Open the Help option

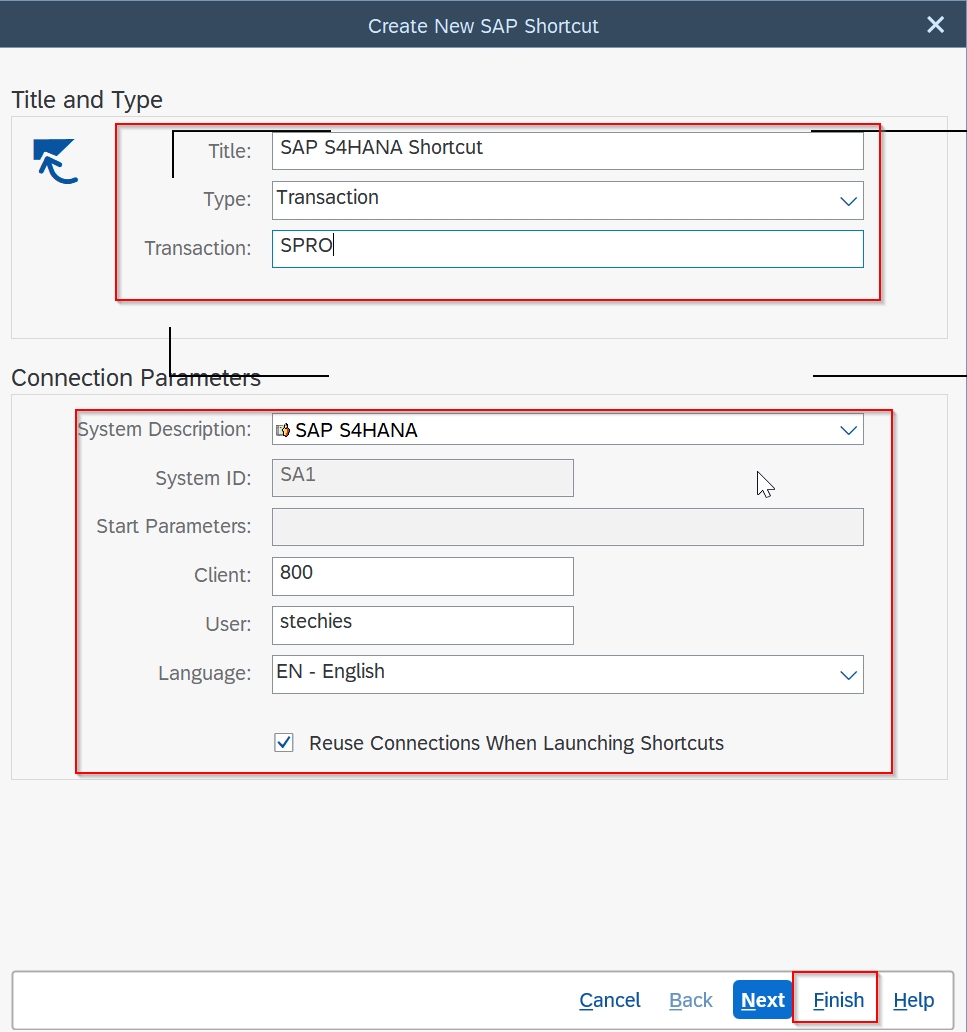coord(913,1000)
